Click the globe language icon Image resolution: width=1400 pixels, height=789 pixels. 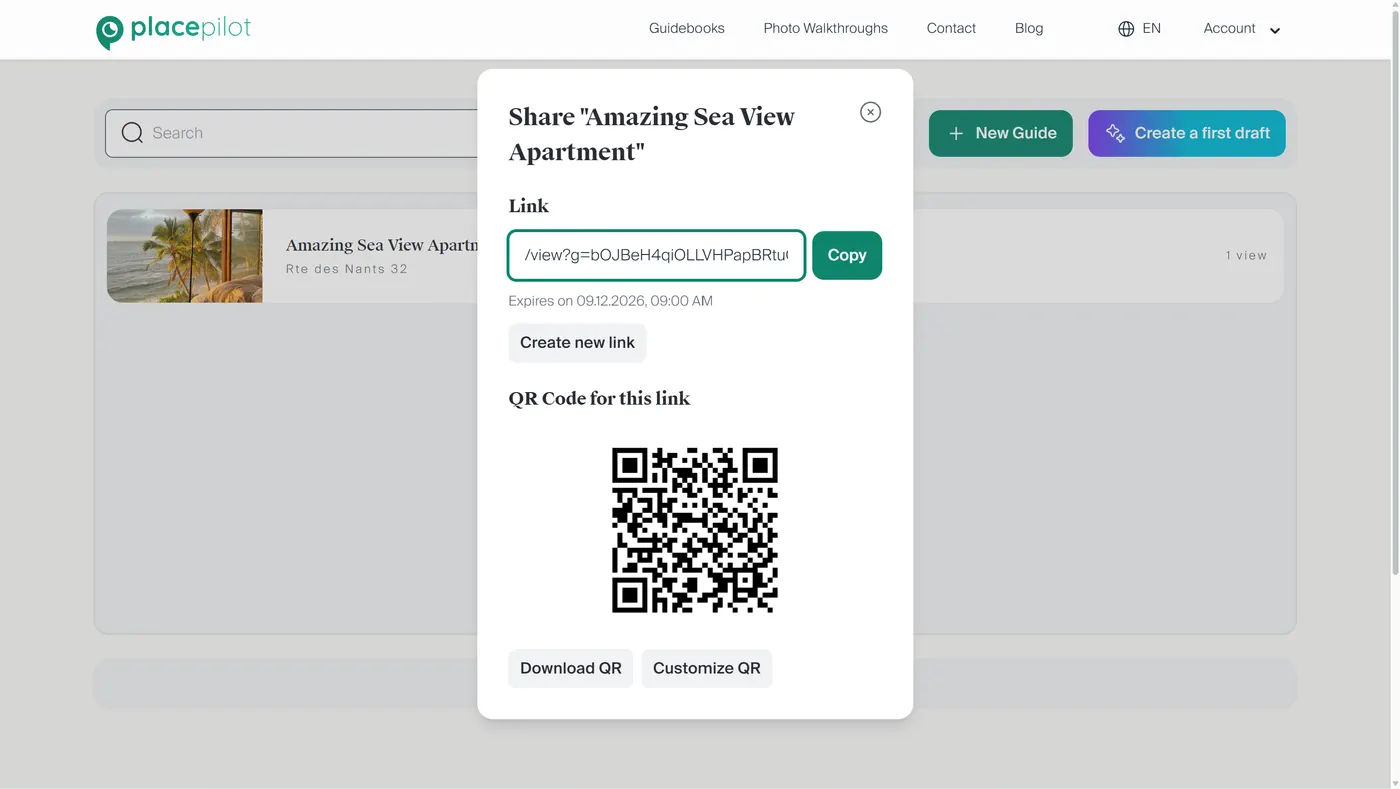(1126, 29)
